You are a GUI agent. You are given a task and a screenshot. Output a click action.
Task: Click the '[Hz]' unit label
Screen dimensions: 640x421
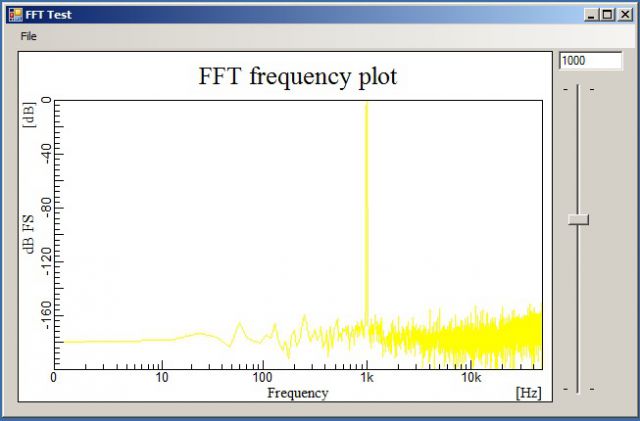tap(529, 393)
